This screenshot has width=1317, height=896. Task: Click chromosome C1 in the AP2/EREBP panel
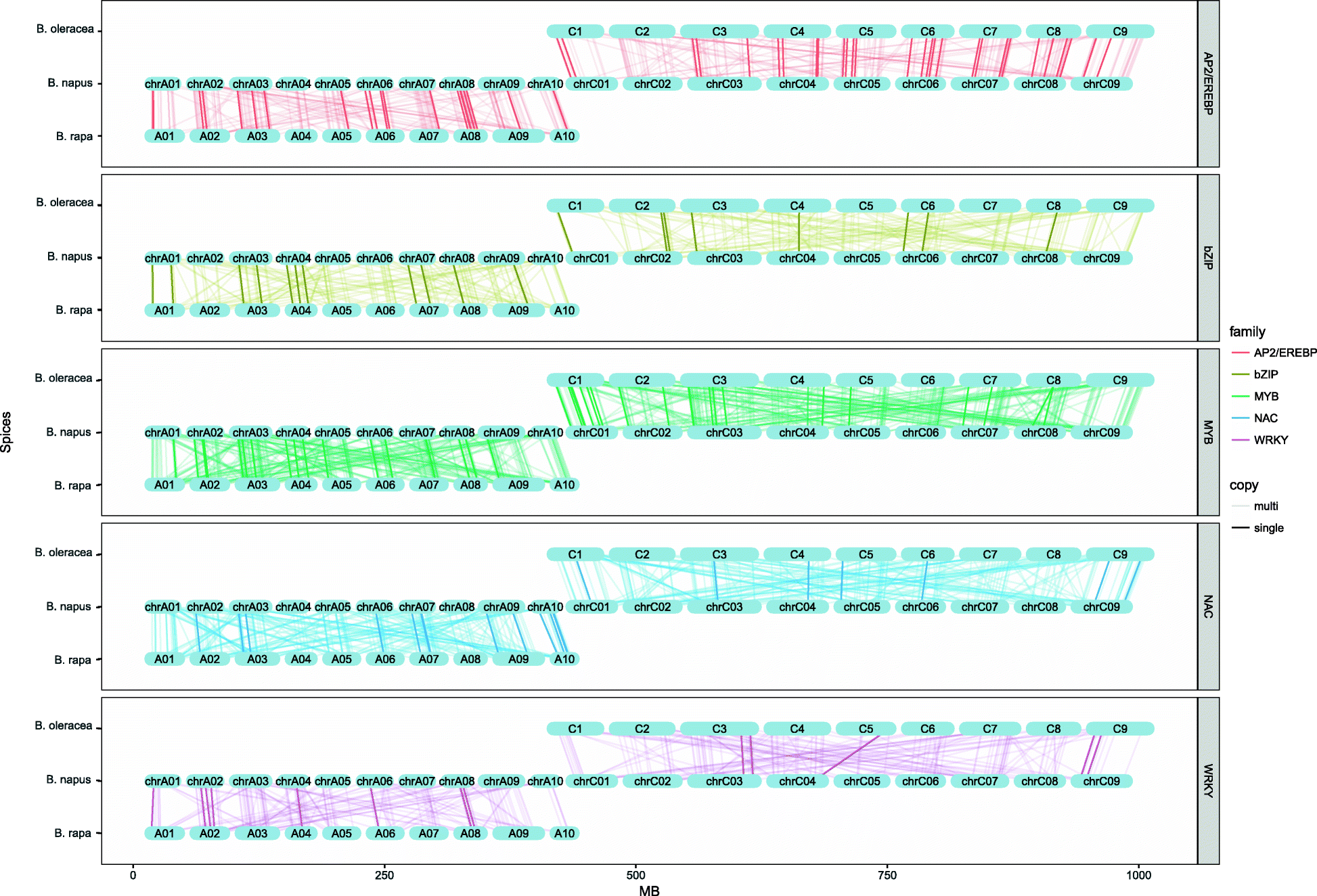[575, 31]
